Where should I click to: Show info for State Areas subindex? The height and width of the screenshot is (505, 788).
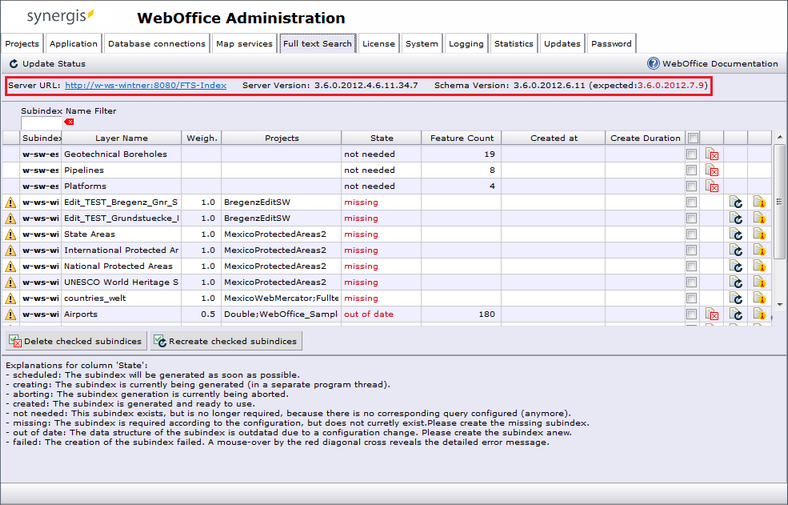tap(759, 234)
